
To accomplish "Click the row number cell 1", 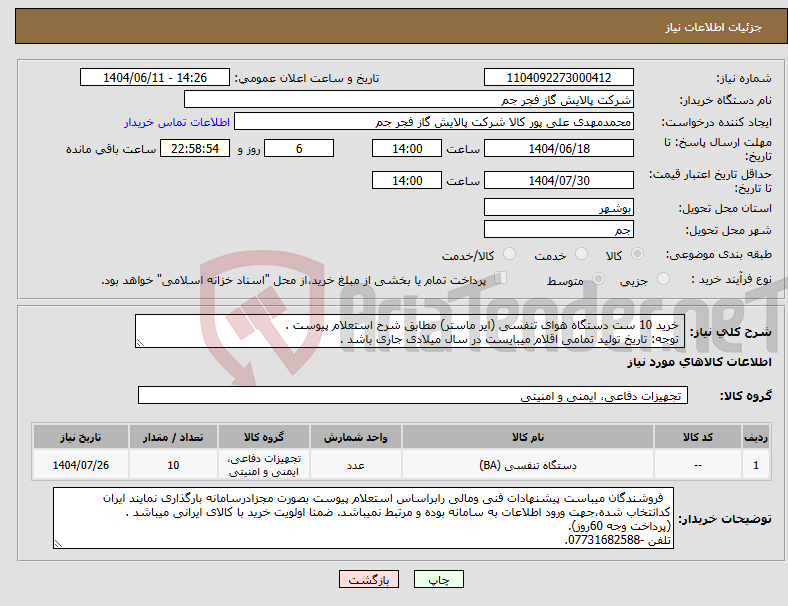I will 755,465.
